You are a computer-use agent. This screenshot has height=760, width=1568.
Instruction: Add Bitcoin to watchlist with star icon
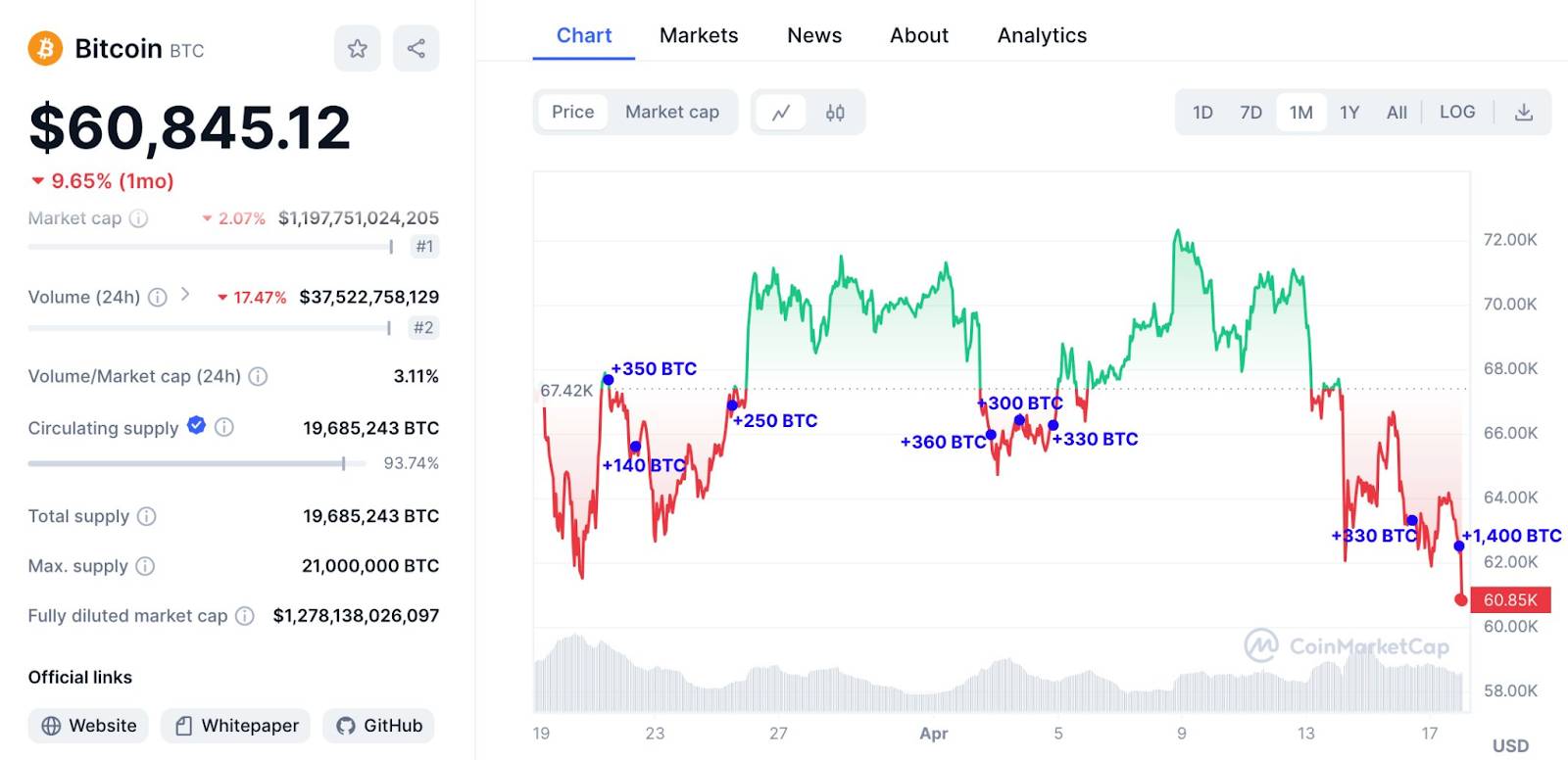(357, 48)
